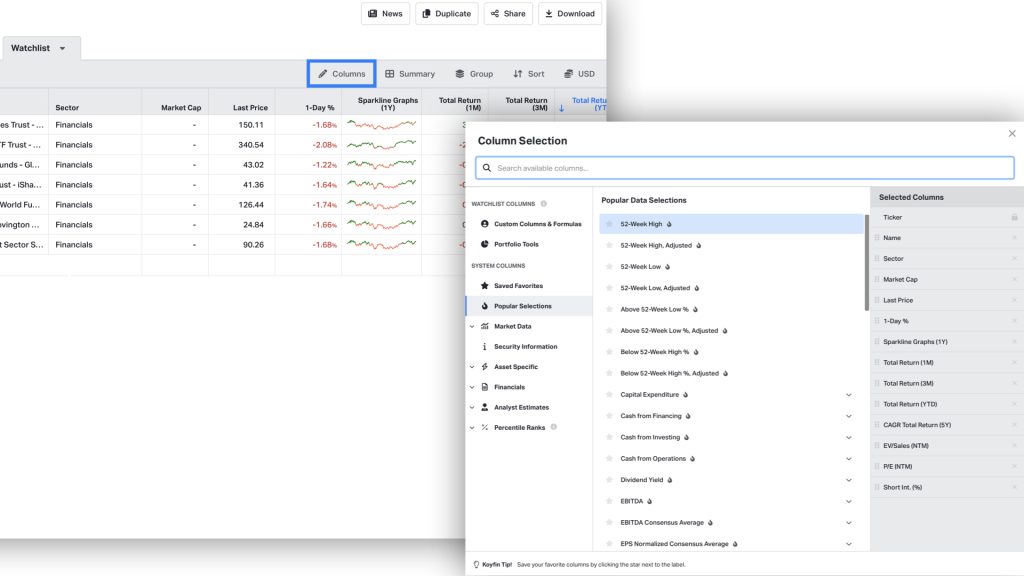The width and height of the screenshot is (1024, 576).
Task: Star the Dividend Yield column as favorite
Action: pos(610,480)
